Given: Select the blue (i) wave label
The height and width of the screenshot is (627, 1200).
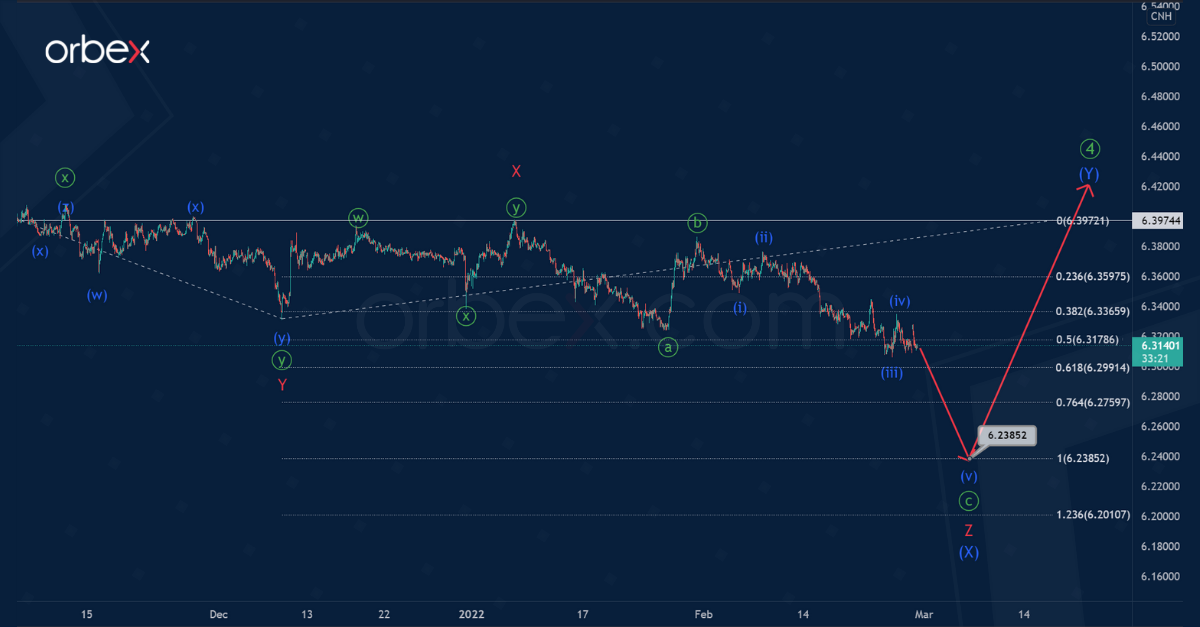Looking at the screenshot, I should point(739,307).
